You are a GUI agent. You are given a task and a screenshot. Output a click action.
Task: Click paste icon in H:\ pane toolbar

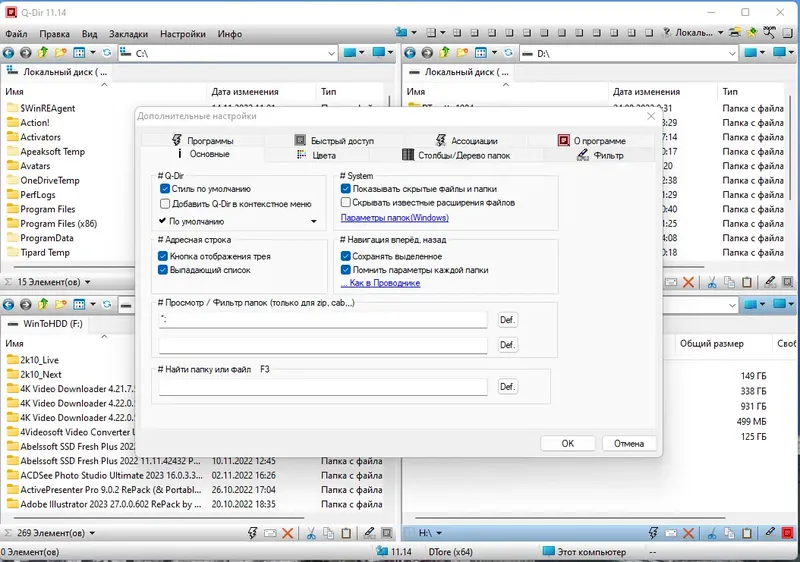747,533
